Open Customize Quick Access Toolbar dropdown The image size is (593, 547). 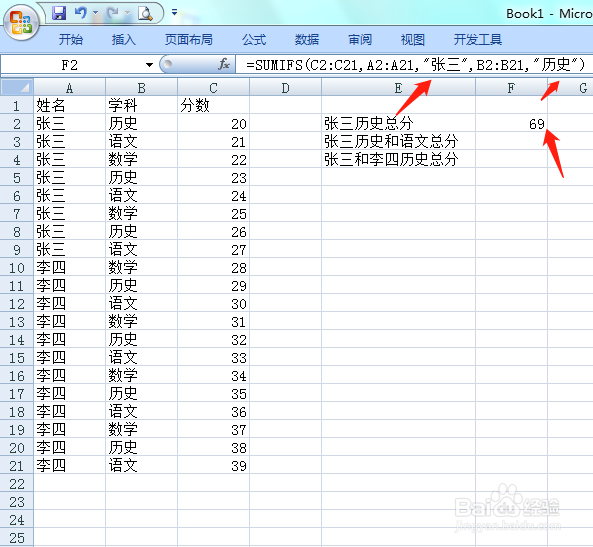174,12
